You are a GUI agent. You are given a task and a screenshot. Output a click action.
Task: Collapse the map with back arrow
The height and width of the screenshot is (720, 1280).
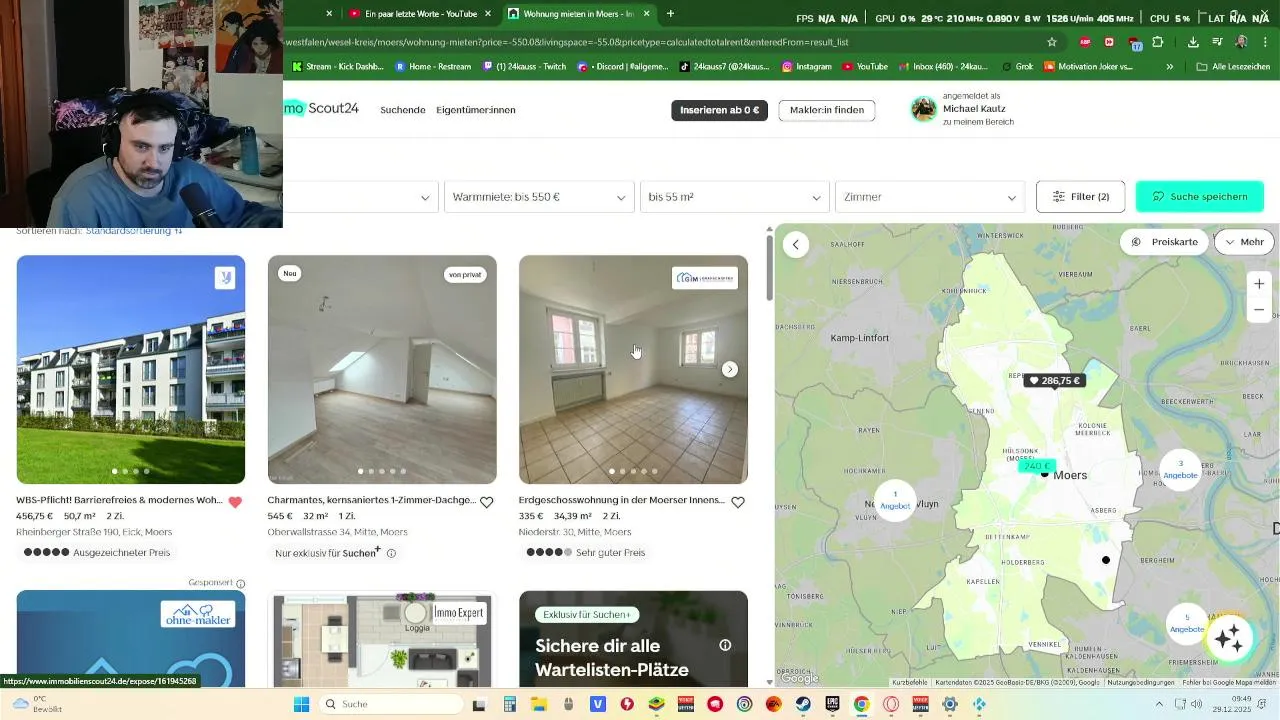[x=796, y=244]
